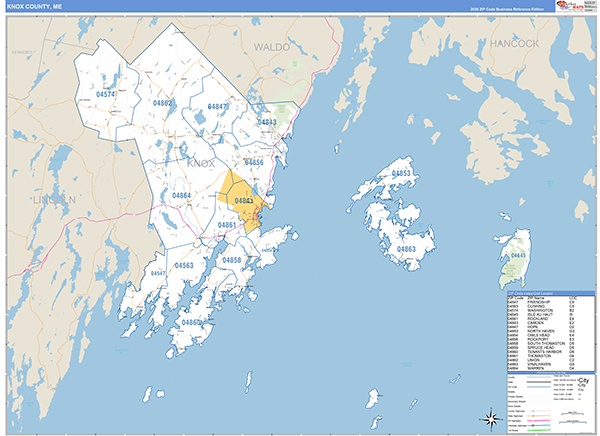
Task: Click the HANCOCK county label
Action: click(514, 44)
